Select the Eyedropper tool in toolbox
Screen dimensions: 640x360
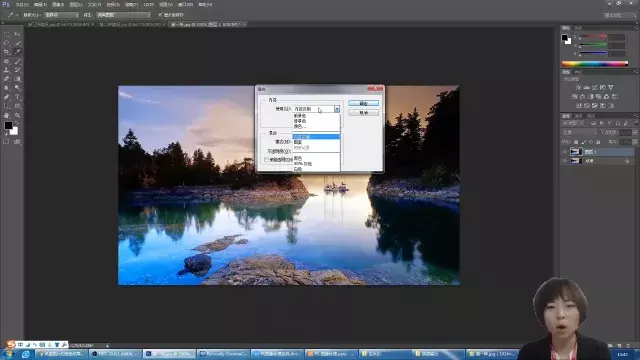tap(17, 52)
